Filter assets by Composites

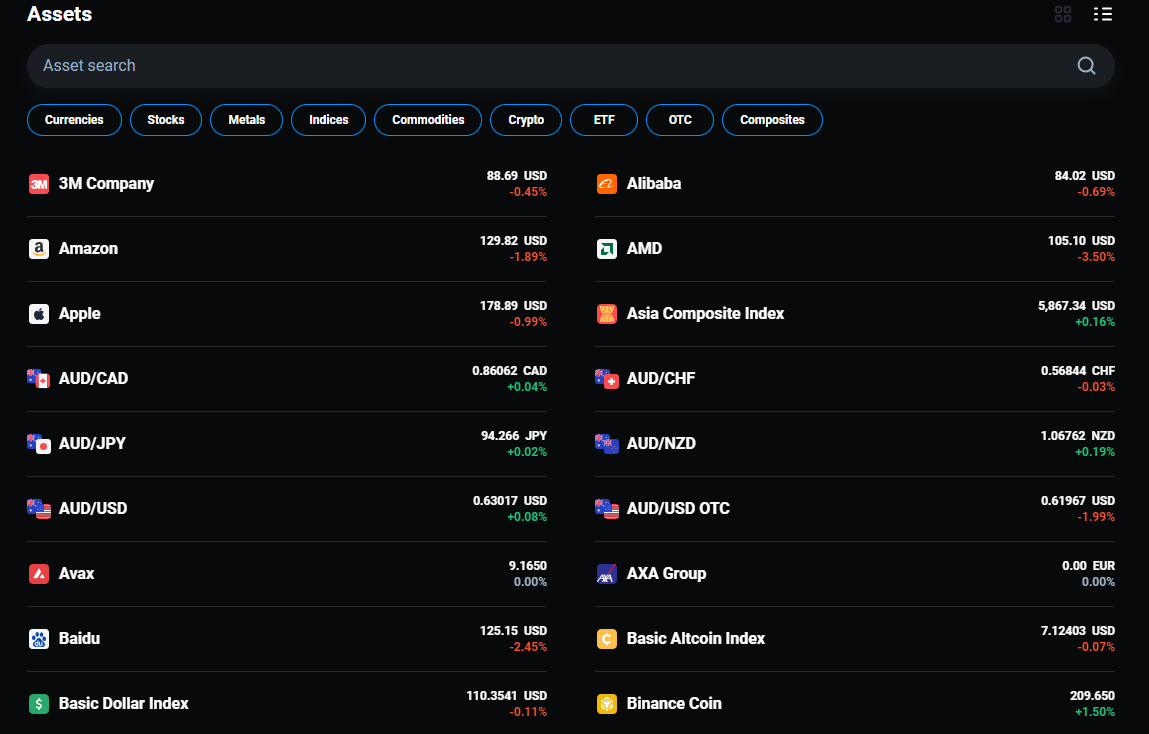coord(772,120)
